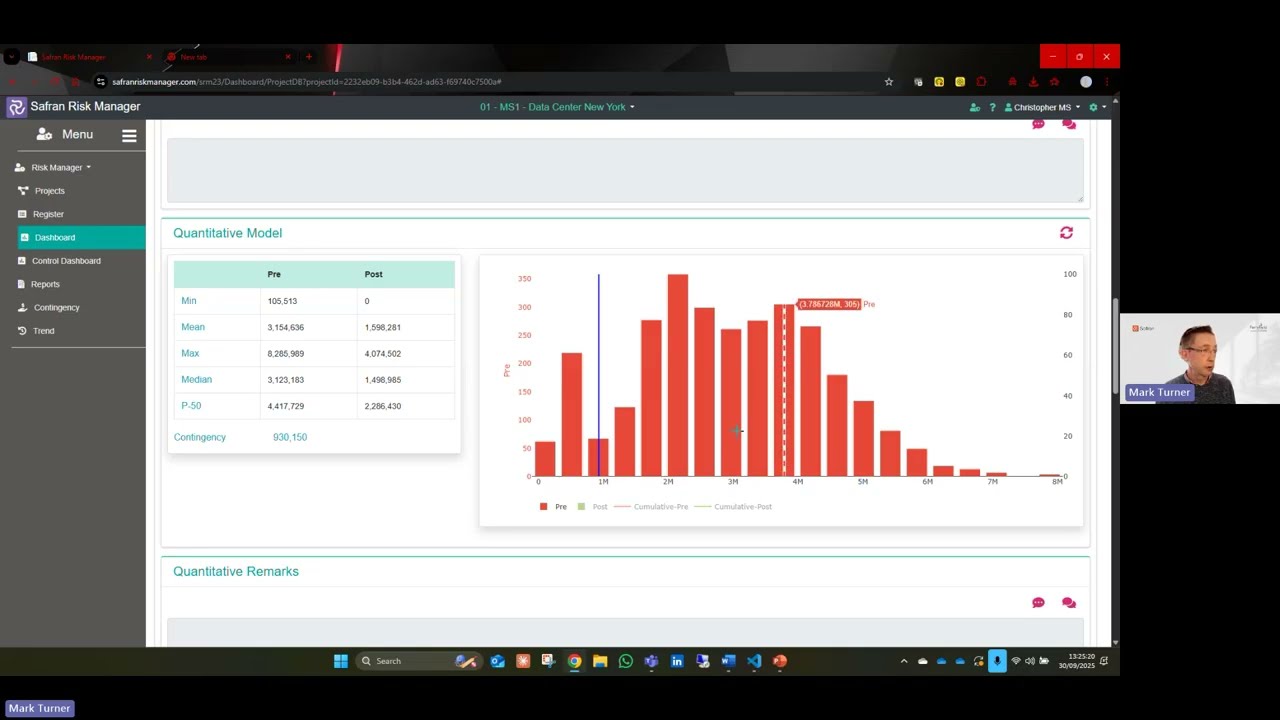The width and height of the screenshot is (1280, 720).
Task: Go to Projects in the sidebar
Action: click(x=49, y=191)
